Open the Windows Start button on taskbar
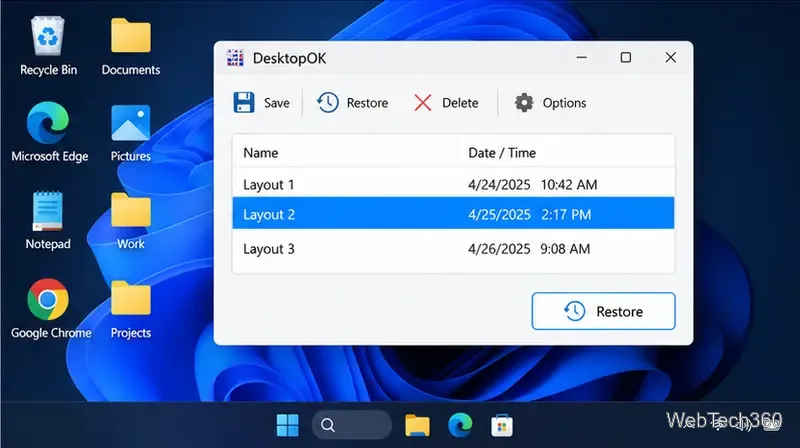This screenshot has width=800, height=448. pos(287,425)
